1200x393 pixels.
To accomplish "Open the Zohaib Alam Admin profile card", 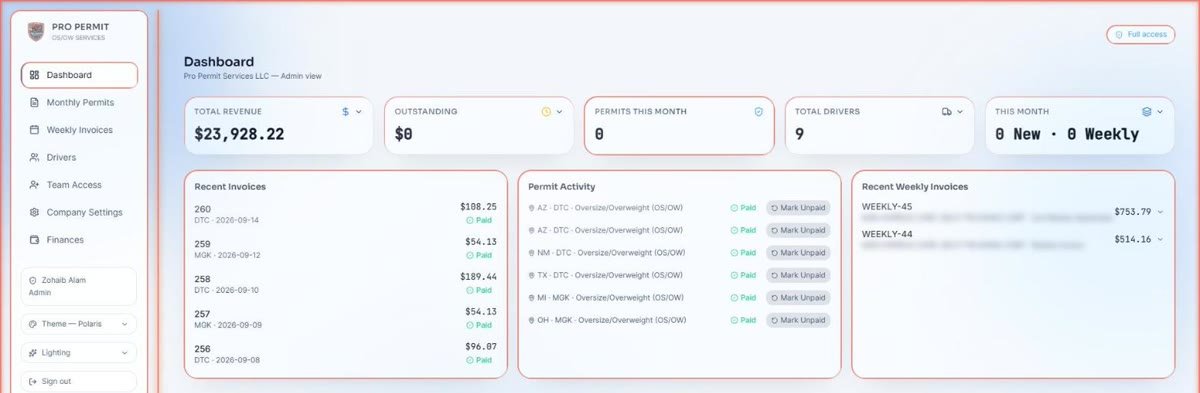I will point(79,286).
